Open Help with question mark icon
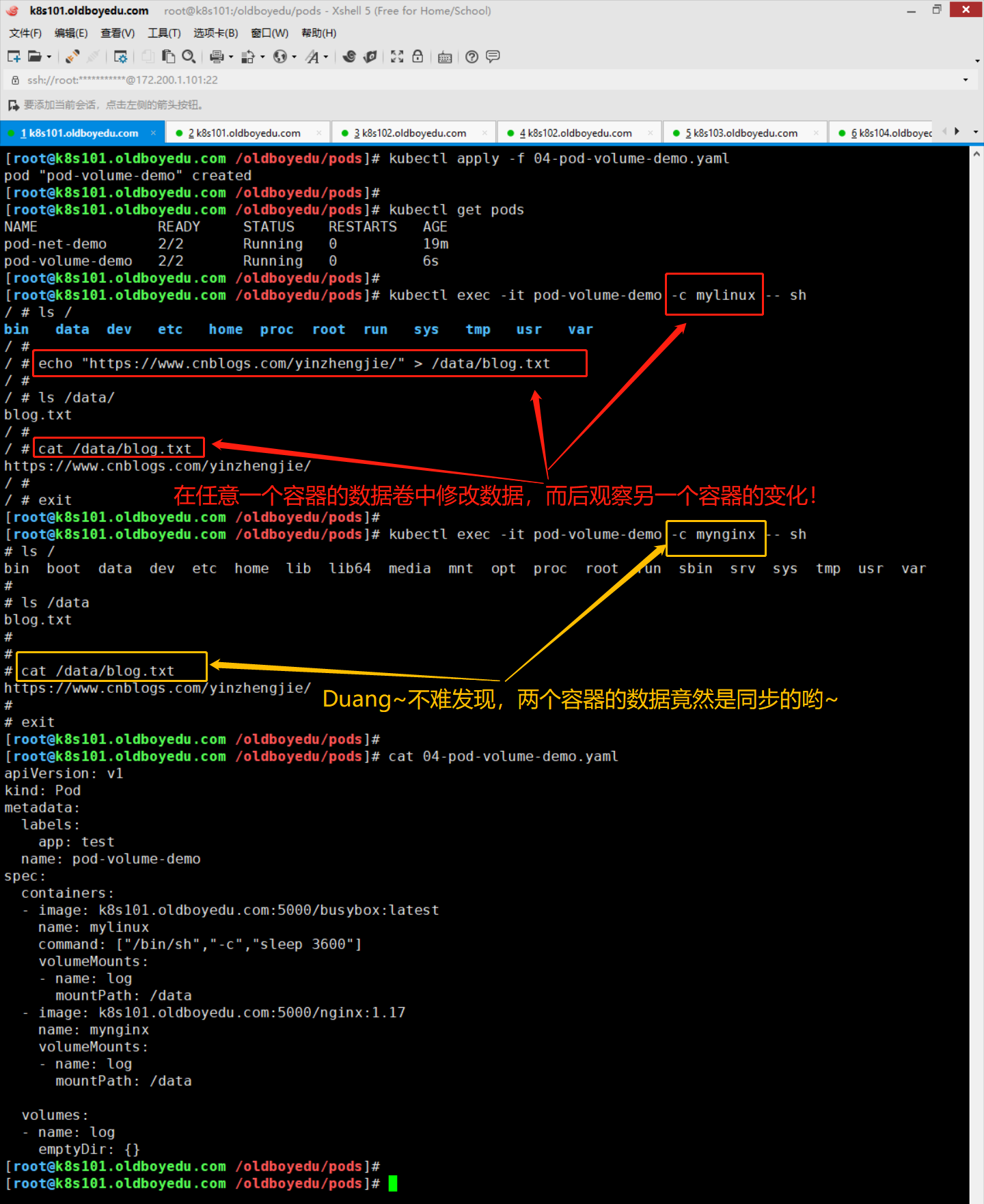 [471, 57]
